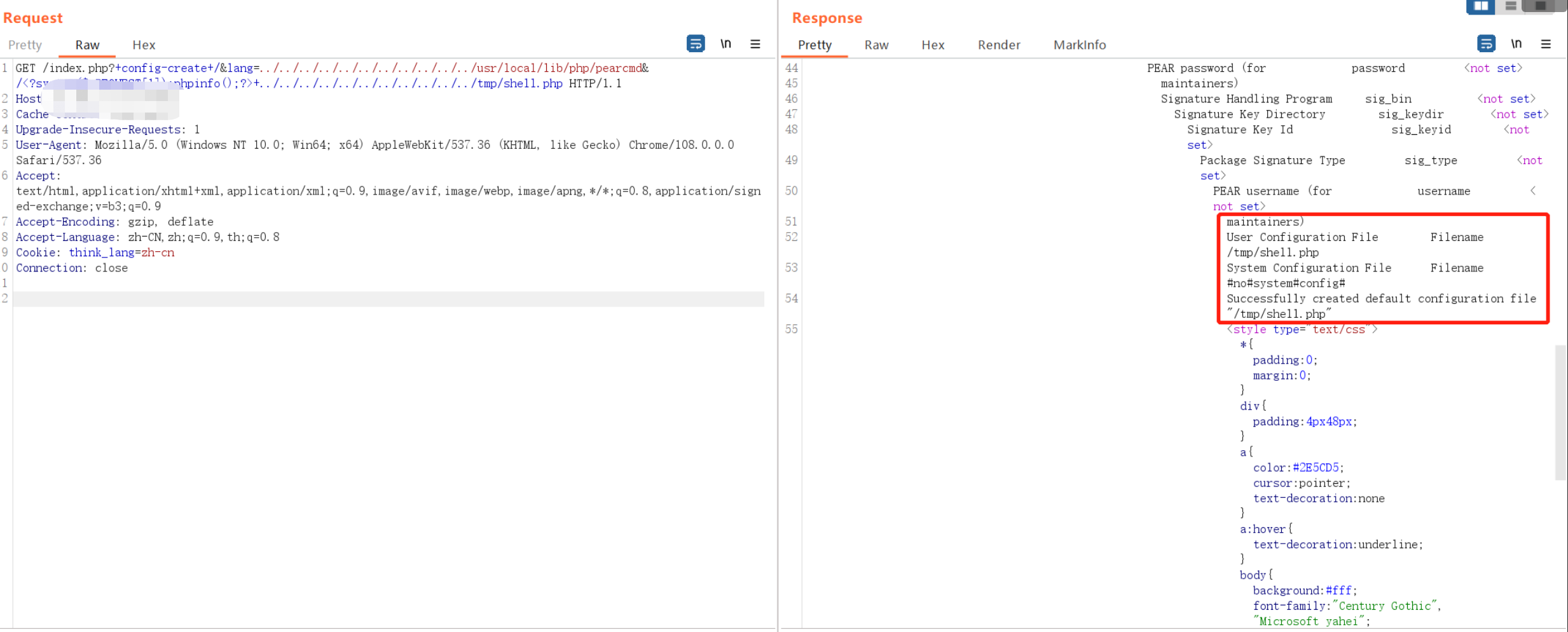Click the 'Cookie: think_lang=zh-cn' header

(x=95, y=252)
